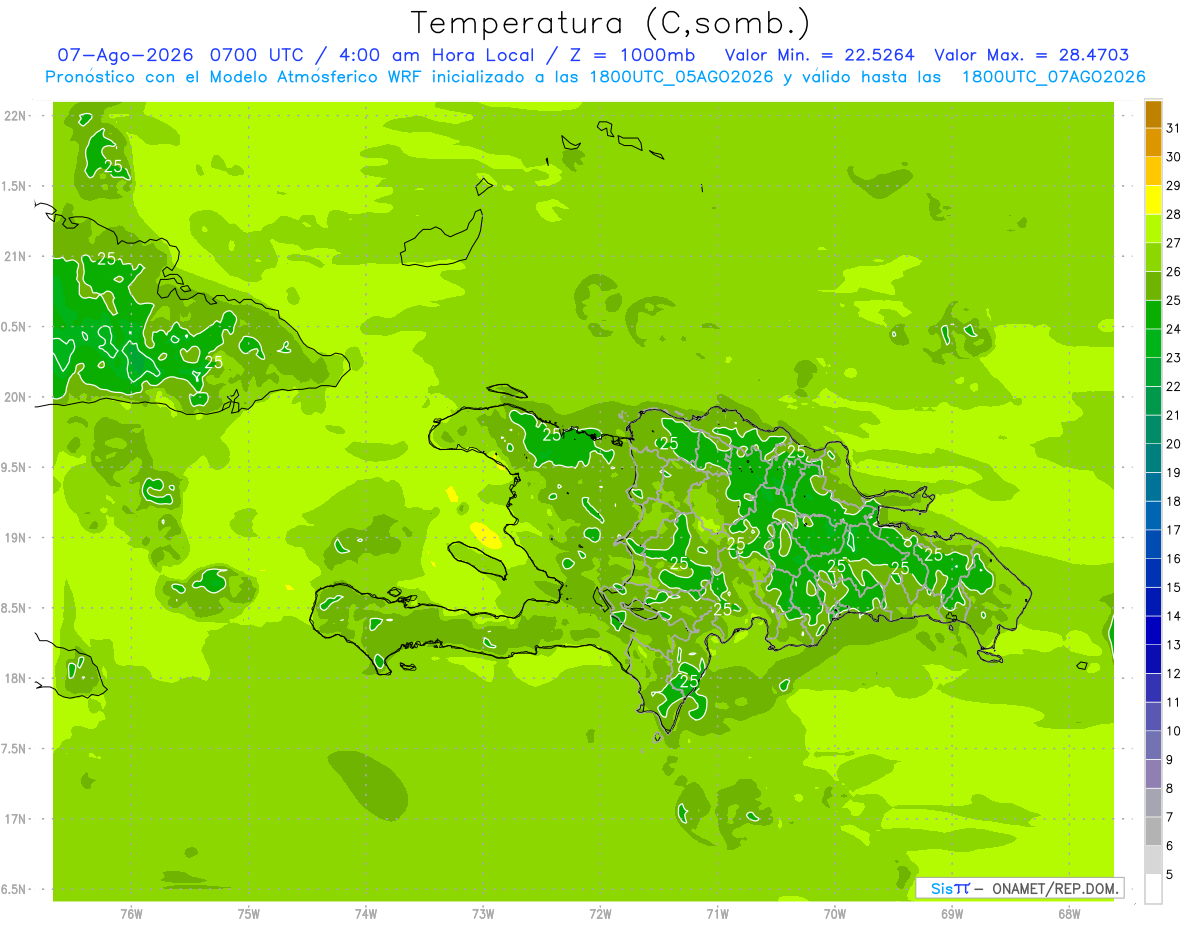Select the 22N latitude axis label
The width and height of the screenshot is (1200, 927).
pyautogui.click(x=16, y=116)
